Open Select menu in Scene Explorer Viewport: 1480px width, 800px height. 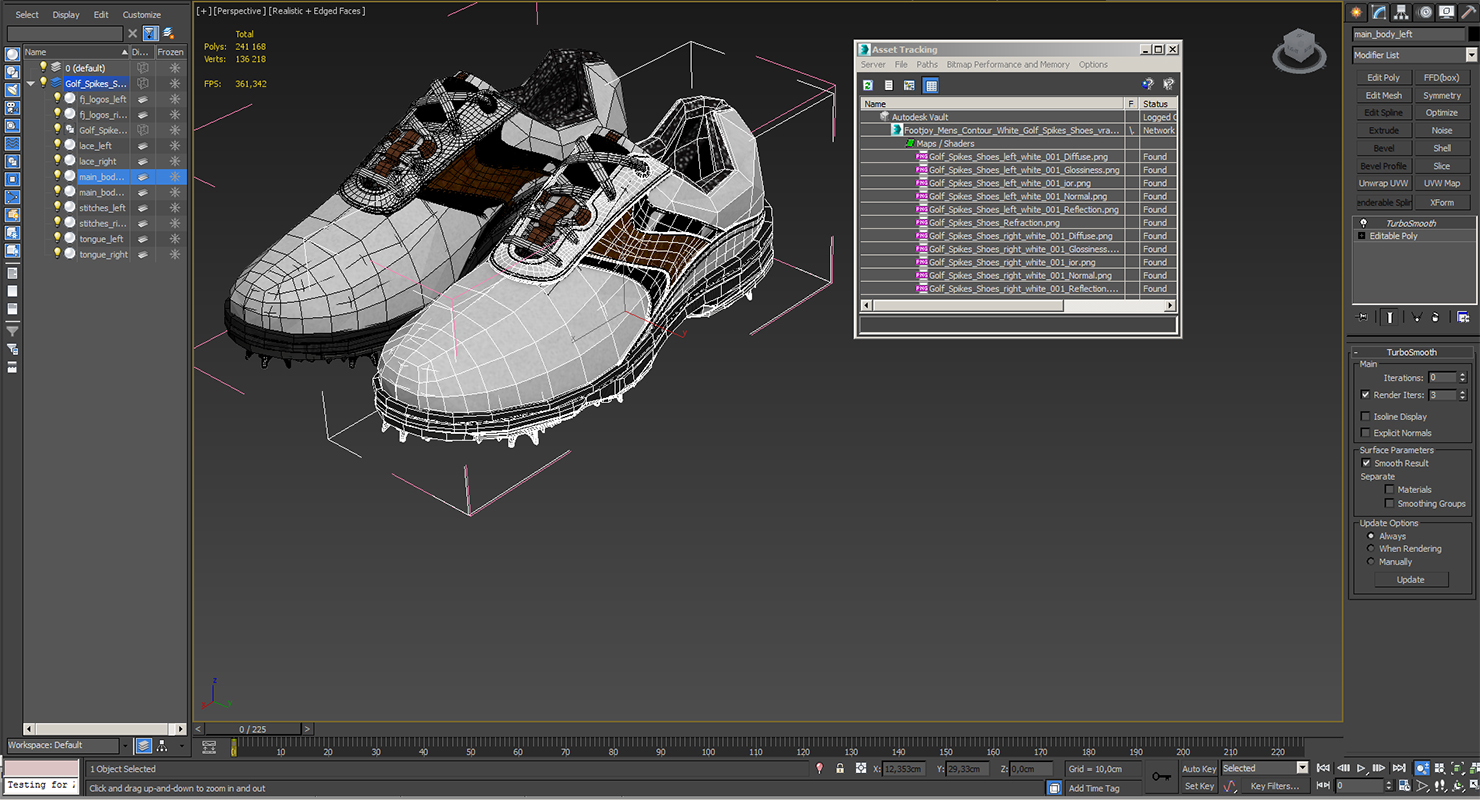(27, 15)
